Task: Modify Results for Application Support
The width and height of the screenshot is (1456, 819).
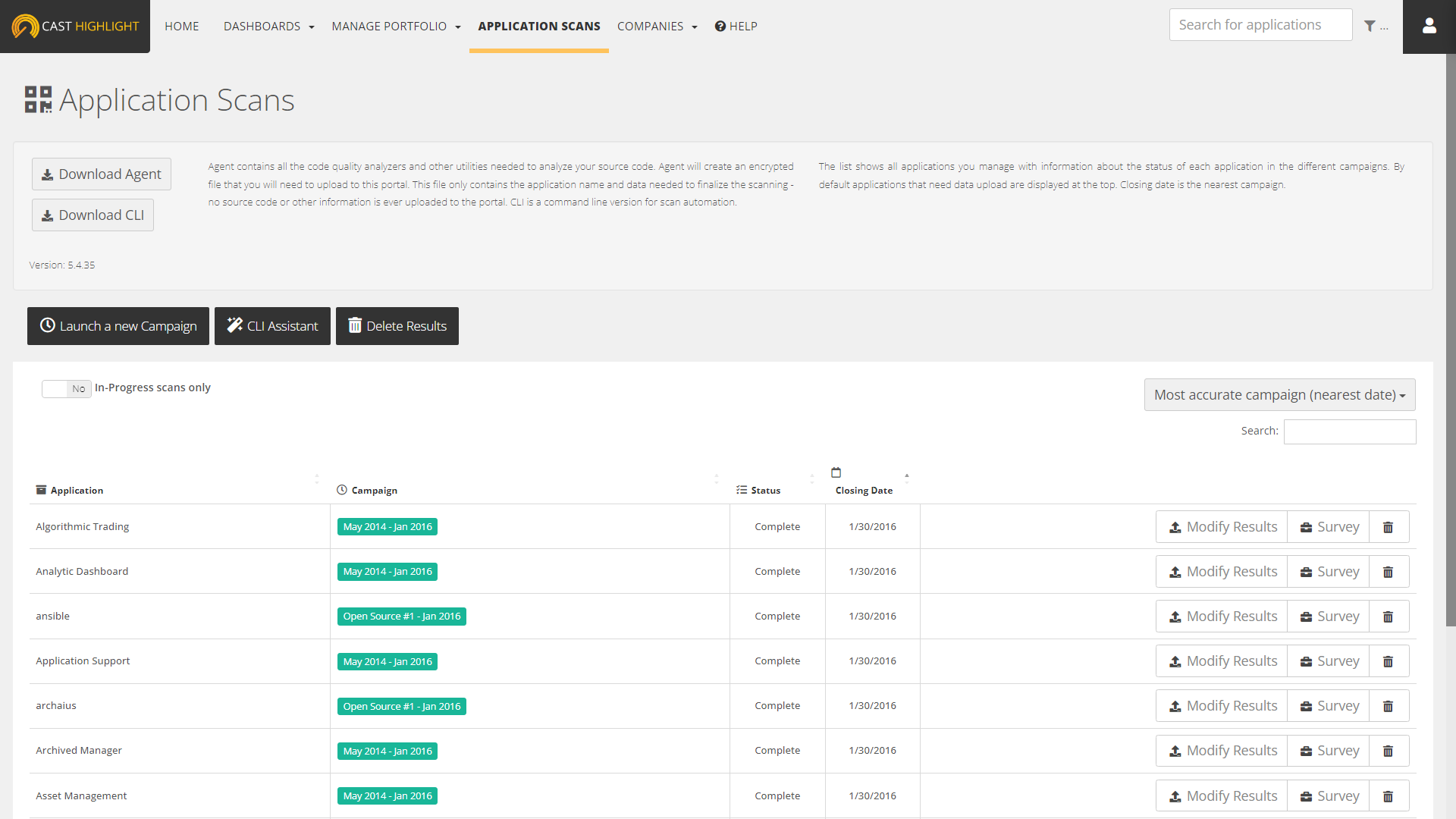Action: coord(1222,661)
